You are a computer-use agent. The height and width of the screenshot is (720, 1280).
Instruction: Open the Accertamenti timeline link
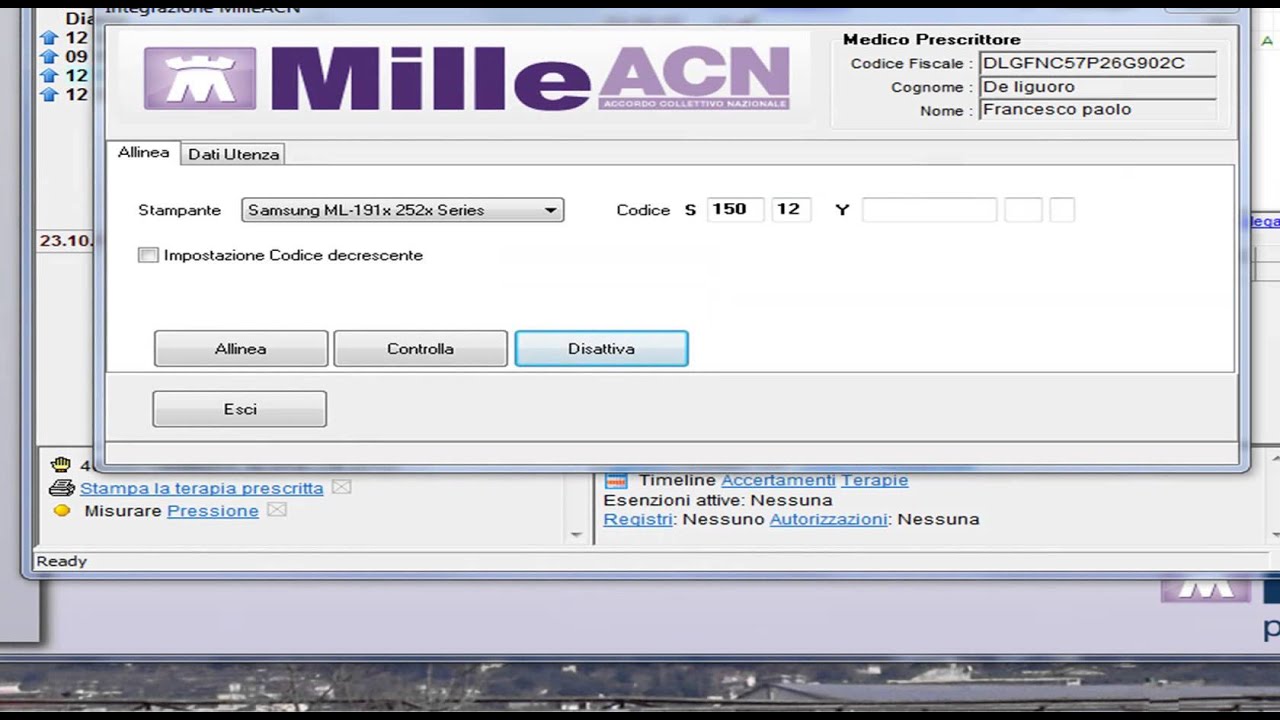point(778,480)
